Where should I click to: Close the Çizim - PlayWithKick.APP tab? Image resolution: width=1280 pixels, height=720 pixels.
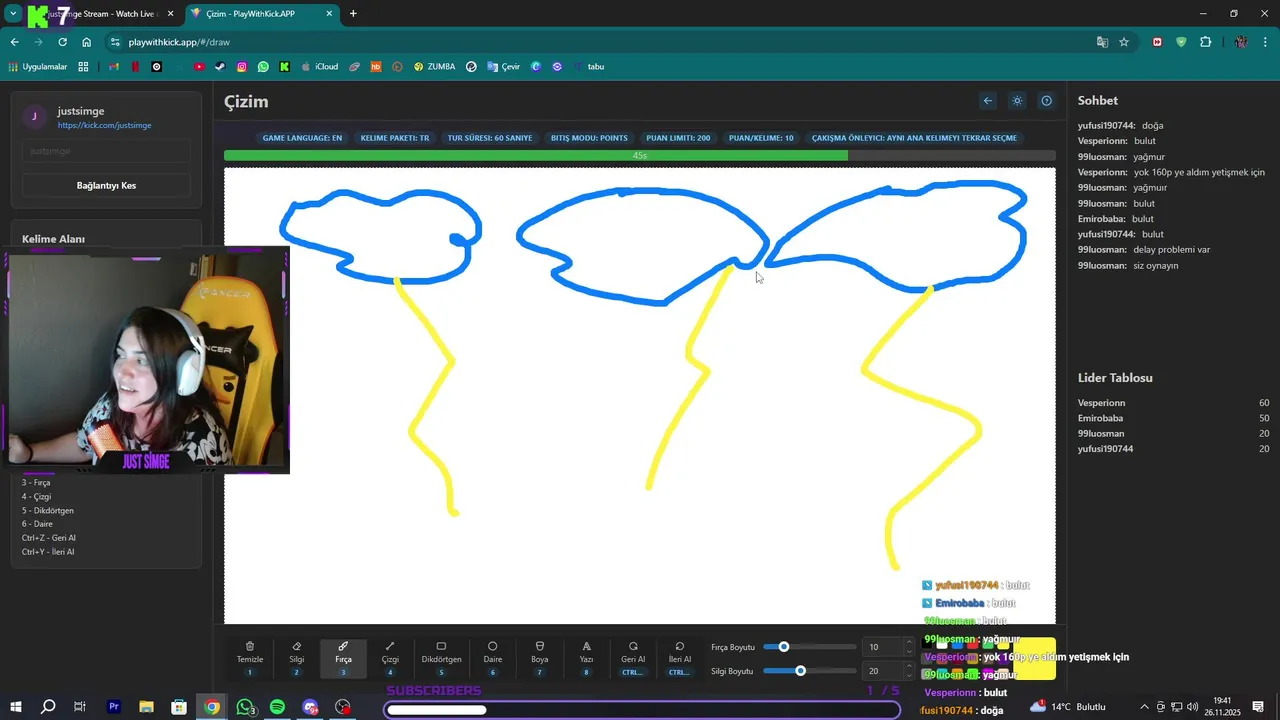[328, 14]
